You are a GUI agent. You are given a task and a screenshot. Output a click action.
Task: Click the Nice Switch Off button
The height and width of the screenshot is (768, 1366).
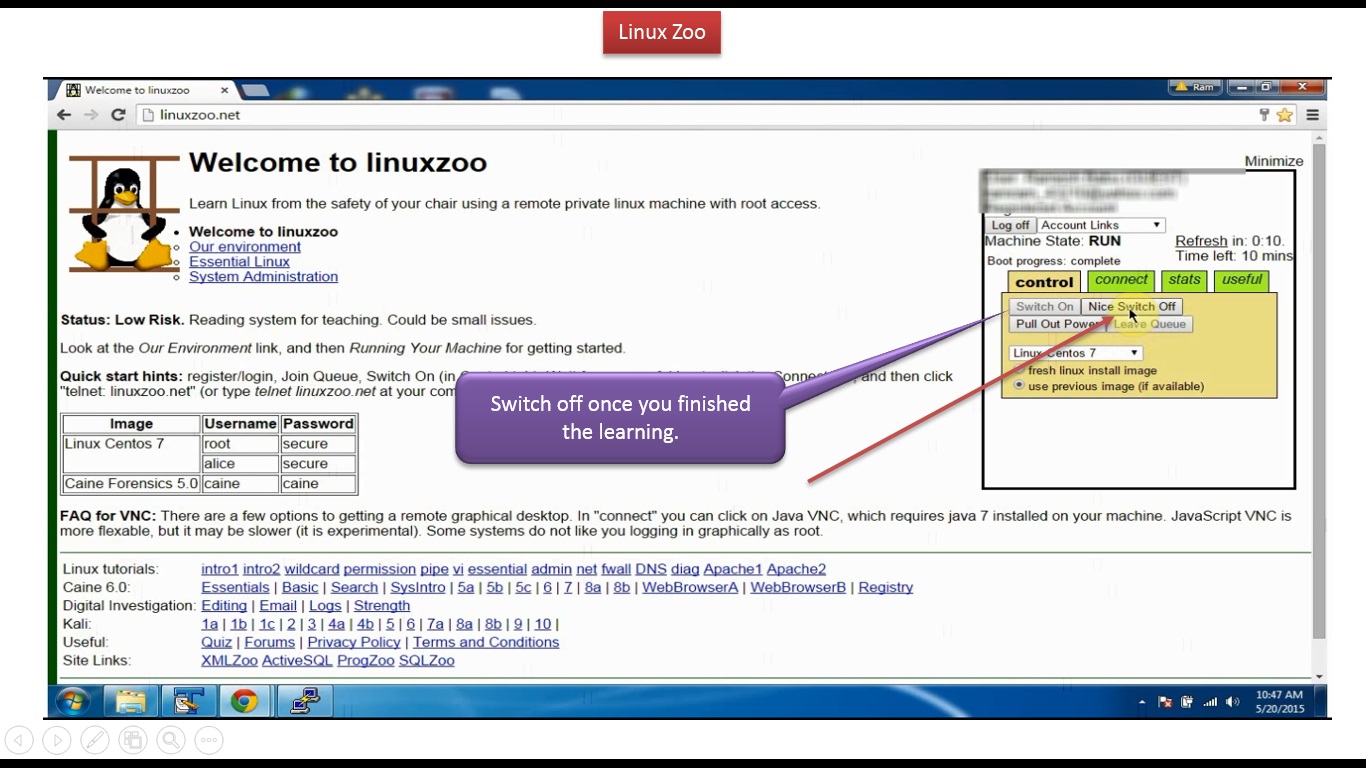[x=1132, y=307]
